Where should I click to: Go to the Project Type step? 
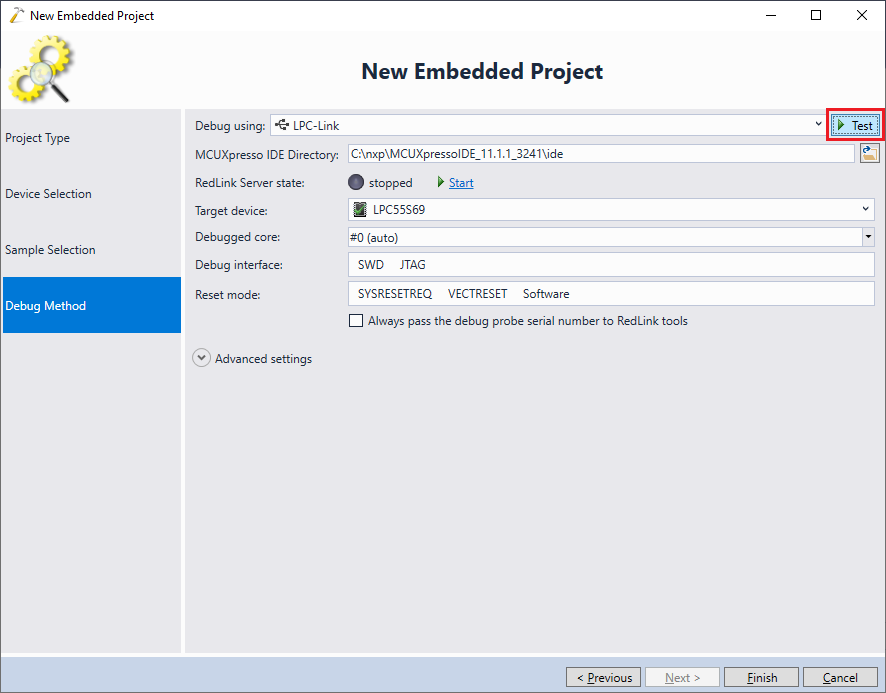coord(92,138)
